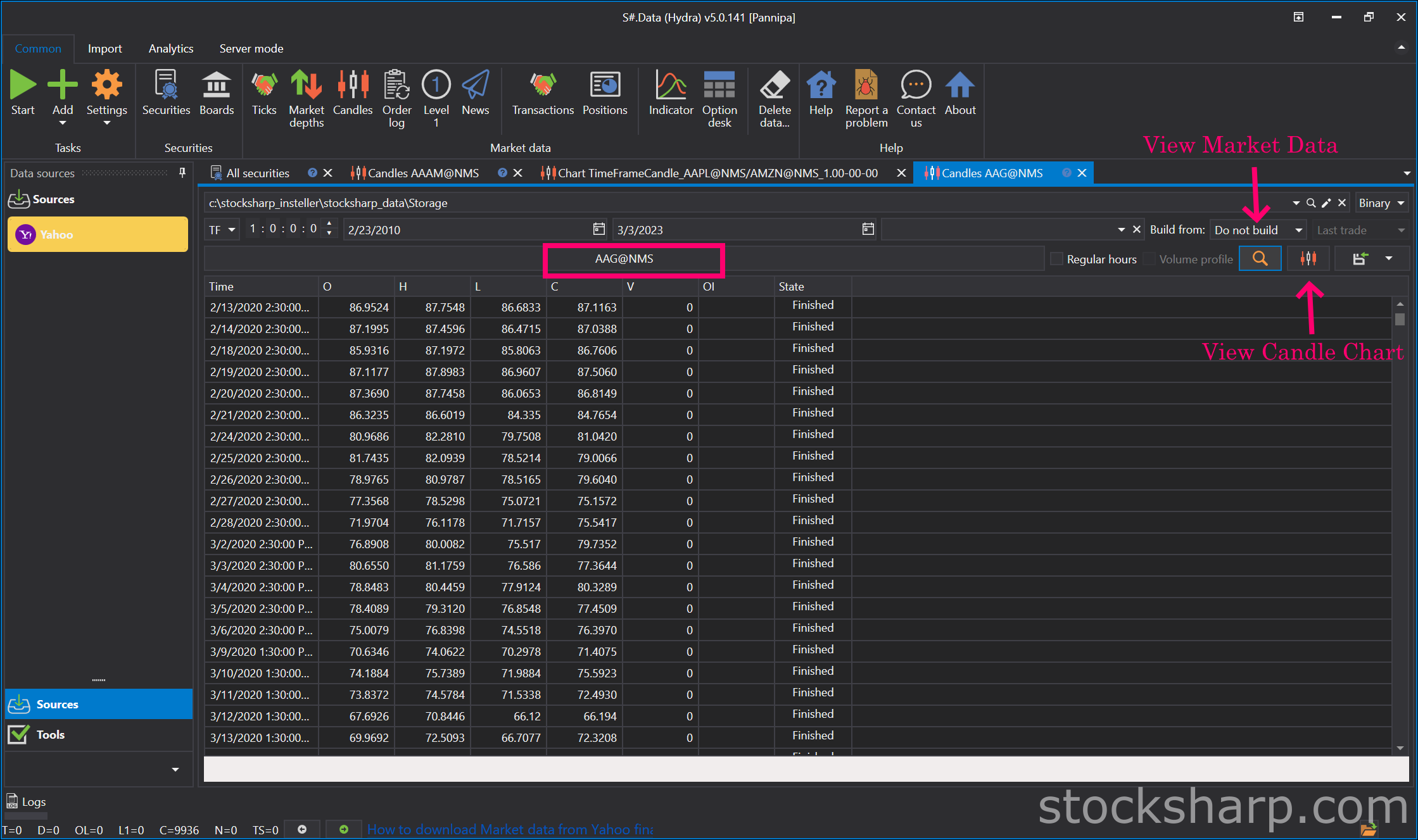Click the vertical scrollbar of candle table

1400,525
